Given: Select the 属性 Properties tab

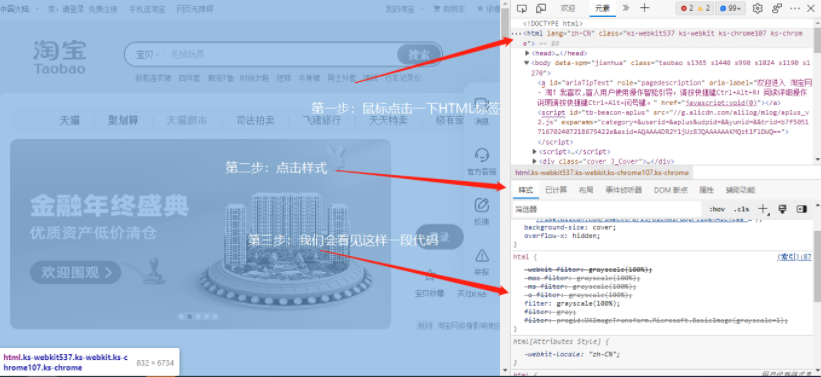Looking at the screenshot, I should [x=706, y=190].
